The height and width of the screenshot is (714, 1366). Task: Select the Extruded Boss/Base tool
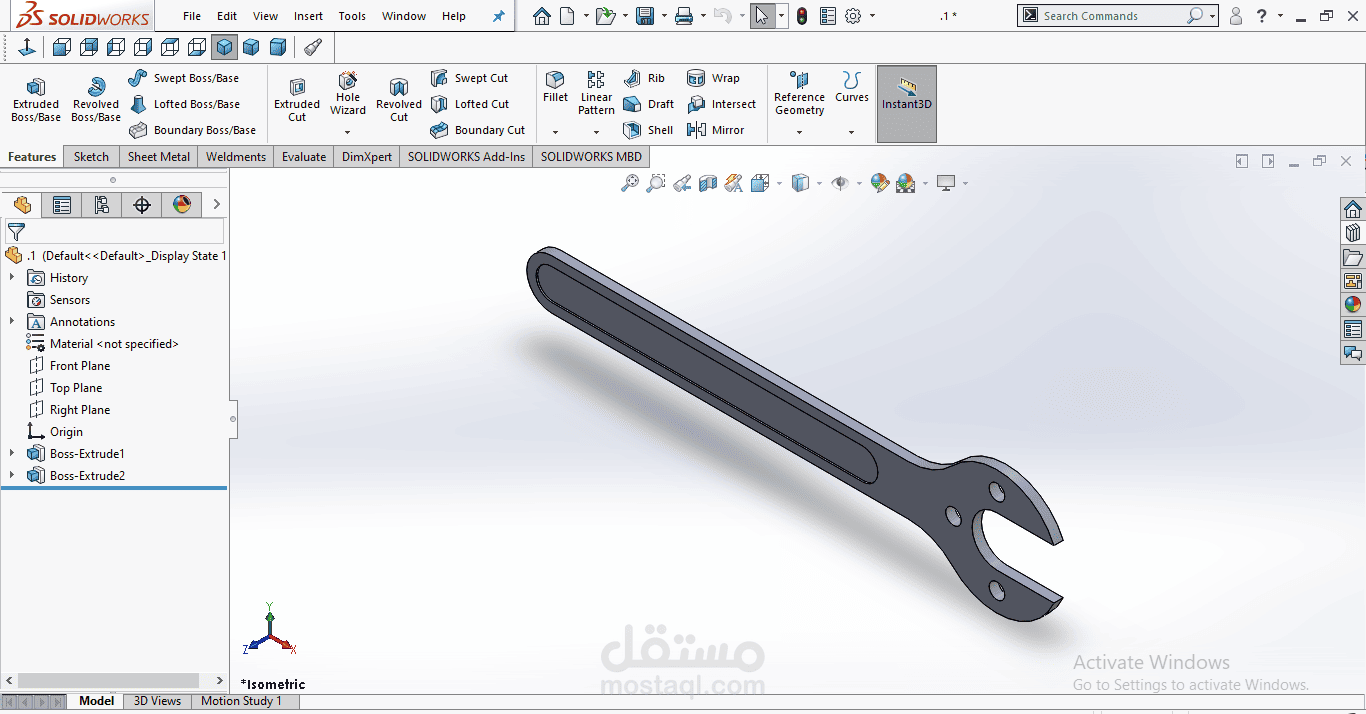click(36, 100)
